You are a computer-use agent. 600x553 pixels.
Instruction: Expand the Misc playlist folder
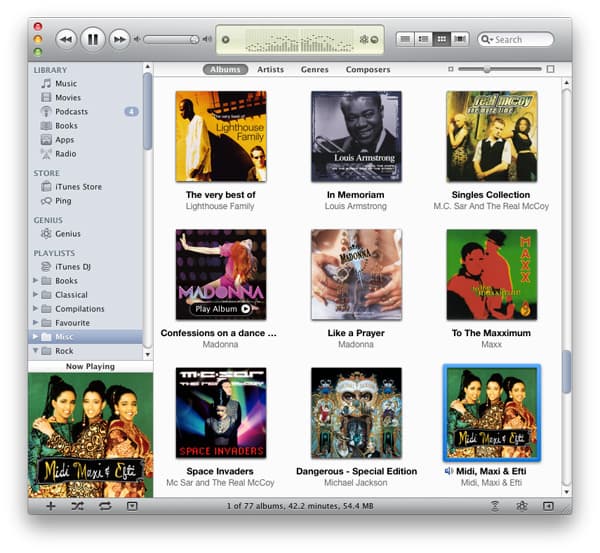[x=35, y=337]
